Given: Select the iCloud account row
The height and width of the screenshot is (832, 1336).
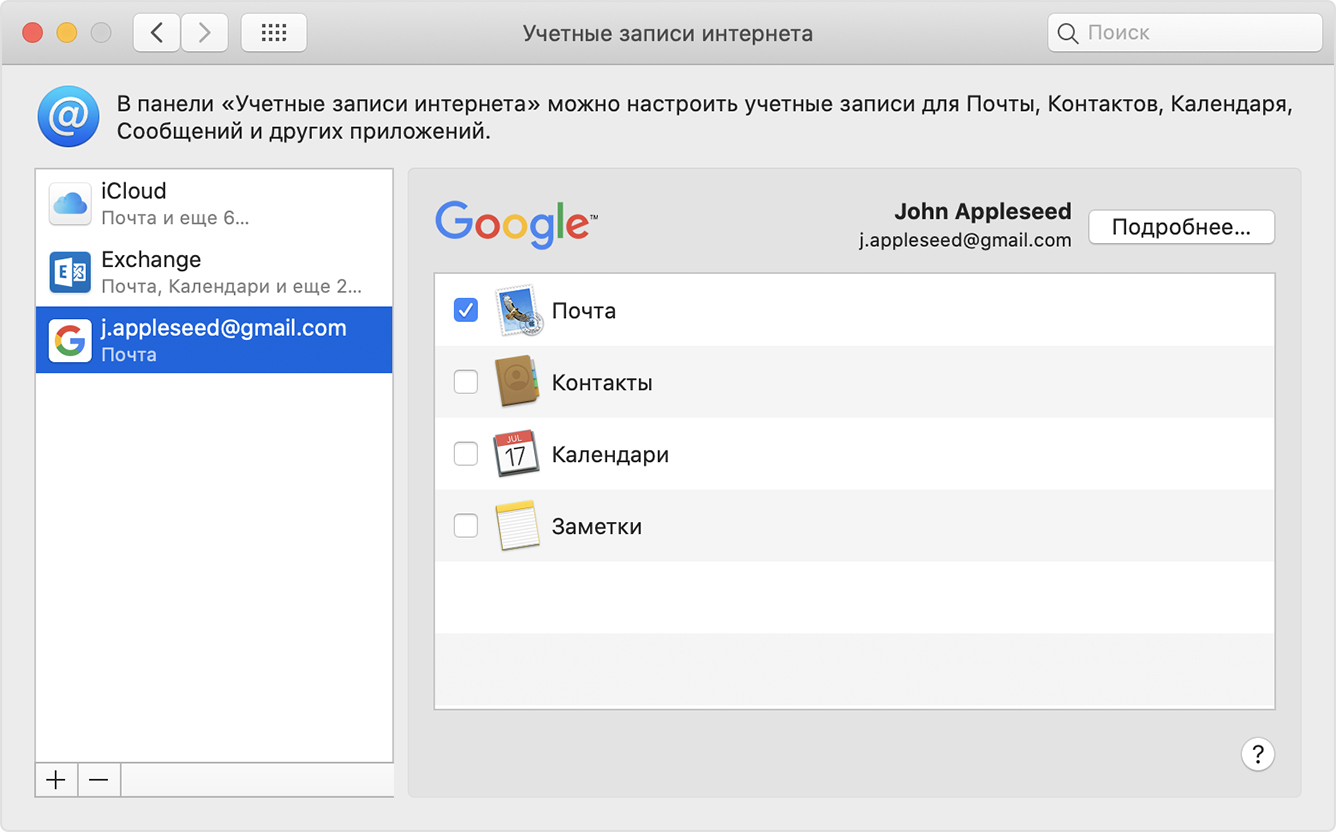Looking at the screenshot, I should (x=214, y=203).
